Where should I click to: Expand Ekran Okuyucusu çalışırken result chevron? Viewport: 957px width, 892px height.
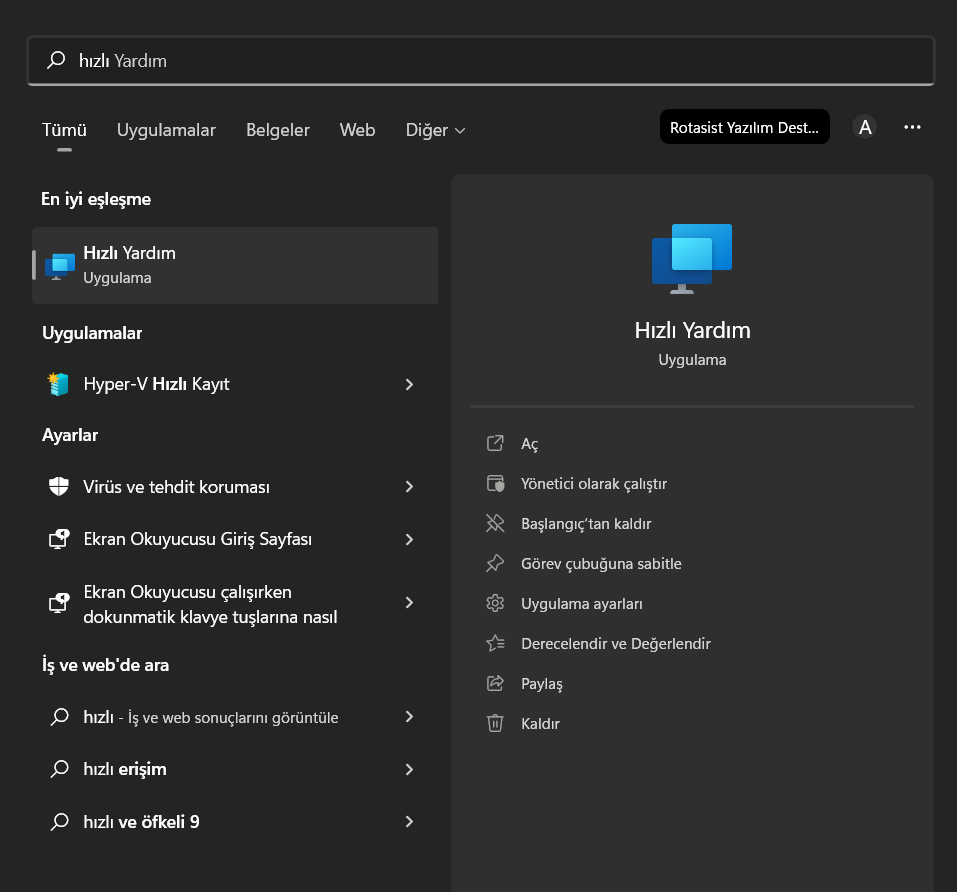410,603
